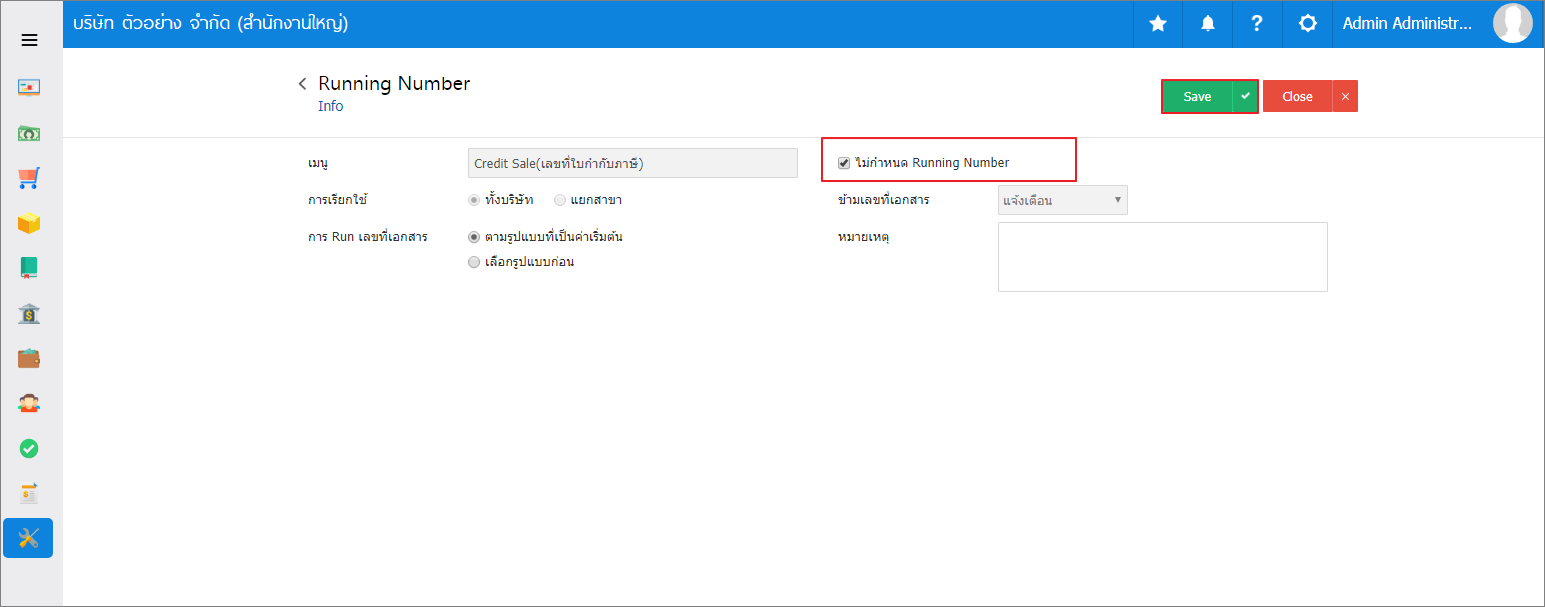This screenshot has width=1545, height=607.
Task: Open the document report sidebar icon
Action: coord(29,493)
